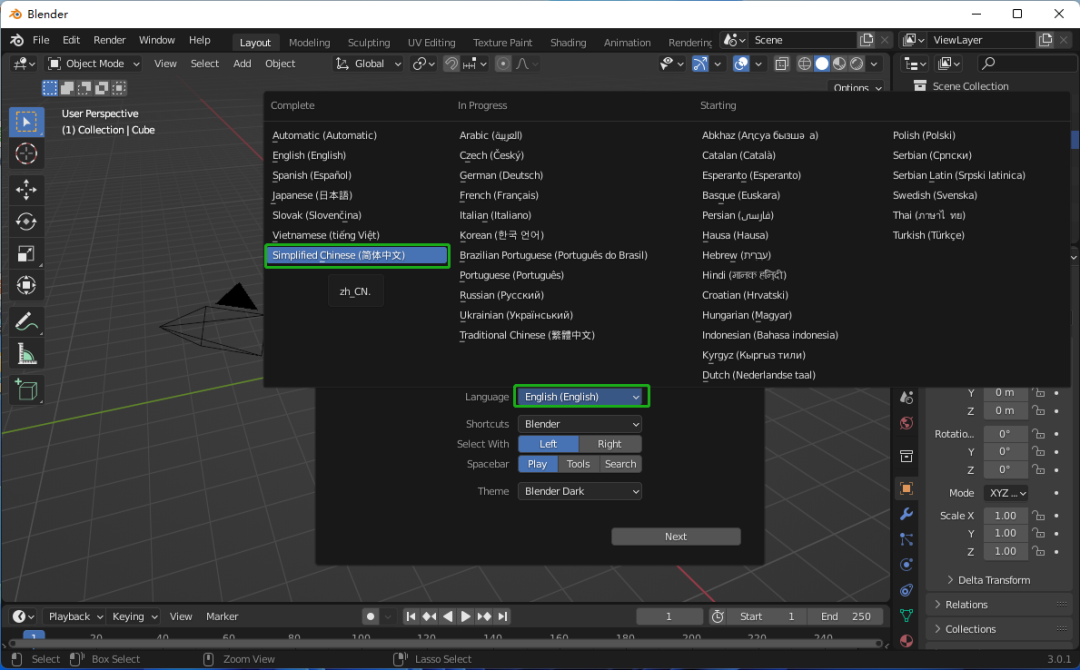Viewport: 1080px width, 670px height.
Task: Select the Select Box tool
Action: (26, 122)
